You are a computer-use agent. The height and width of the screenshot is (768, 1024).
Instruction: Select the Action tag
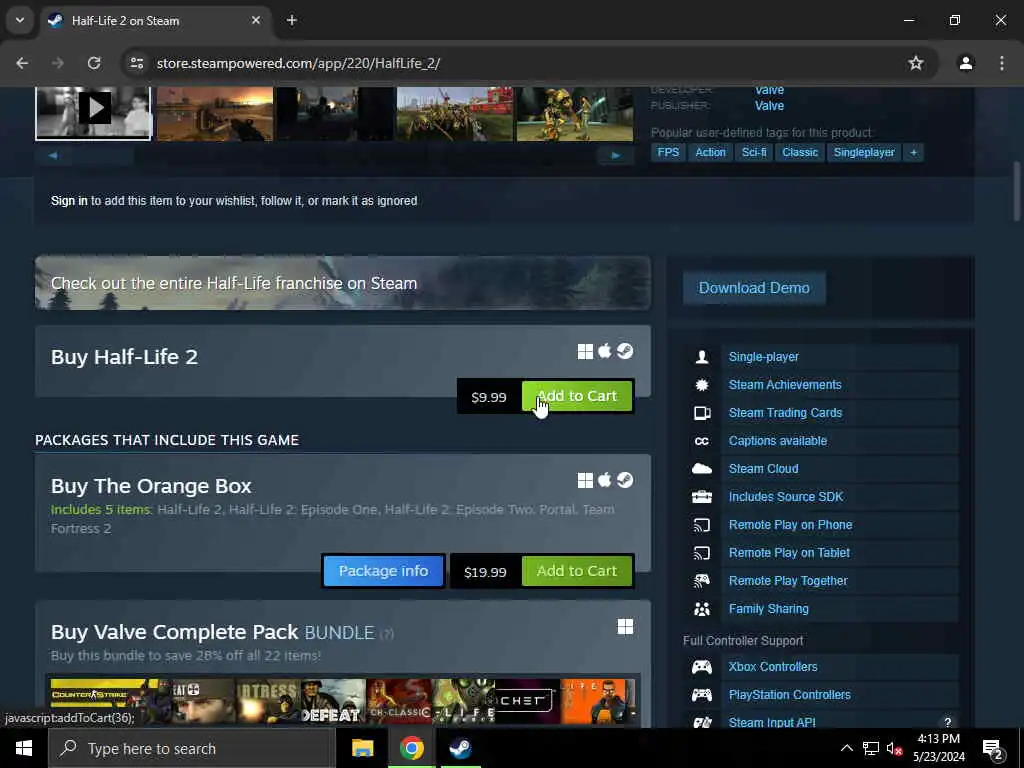(x=711, y=152)
